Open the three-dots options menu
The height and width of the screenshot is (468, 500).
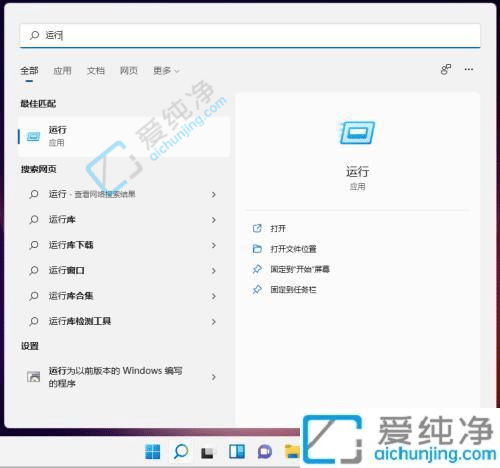(x=469, y=69)
